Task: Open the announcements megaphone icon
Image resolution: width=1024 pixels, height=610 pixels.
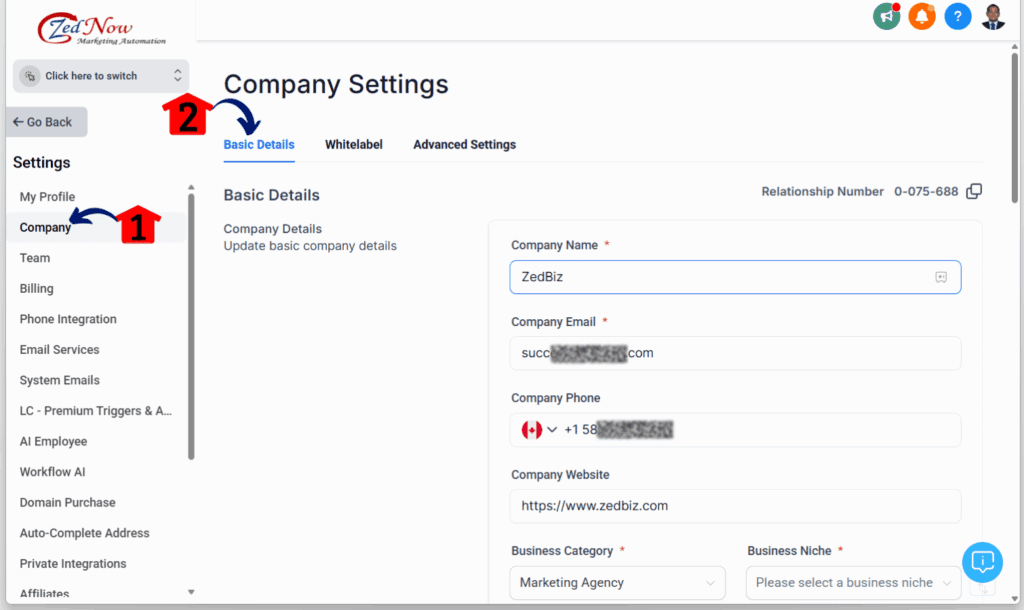Action: coord(886,16)
